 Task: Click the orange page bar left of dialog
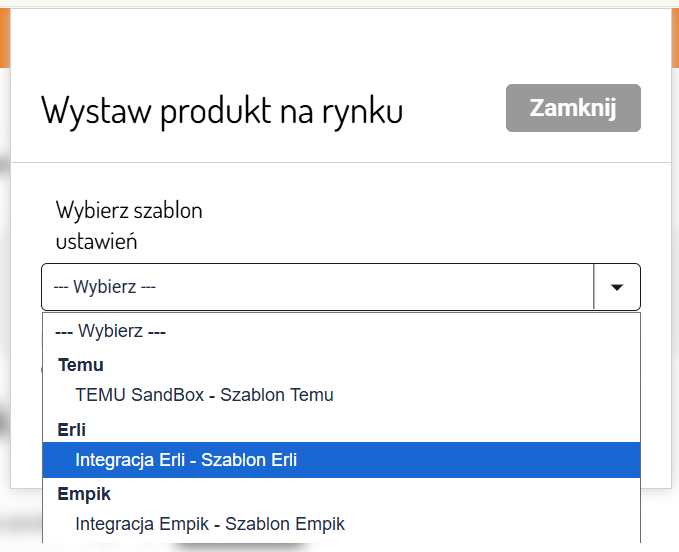(4, 40)
